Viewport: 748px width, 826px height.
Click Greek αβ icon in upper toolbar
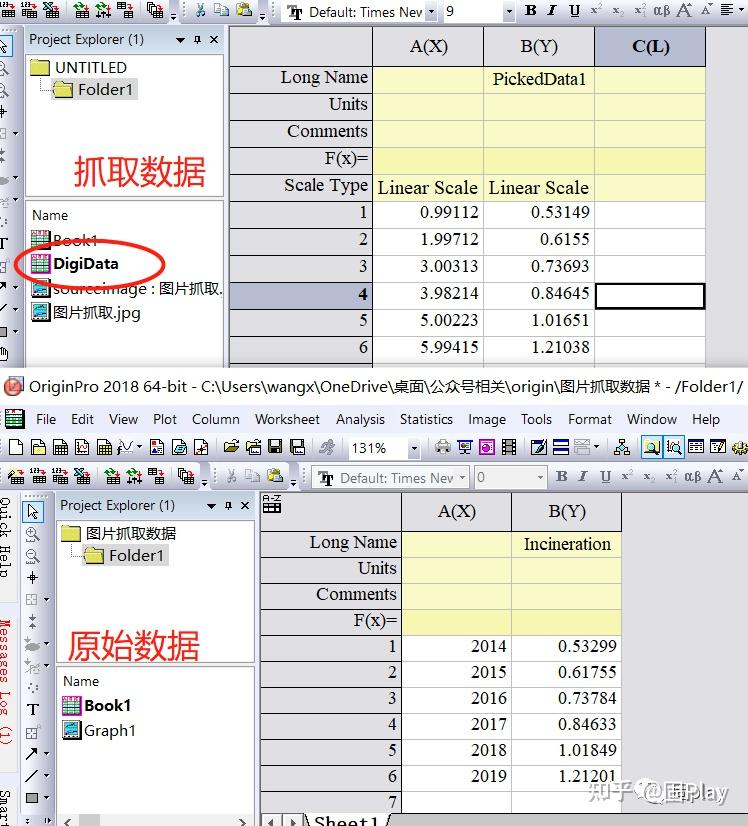pyautogui.click(x=662, y=11)
